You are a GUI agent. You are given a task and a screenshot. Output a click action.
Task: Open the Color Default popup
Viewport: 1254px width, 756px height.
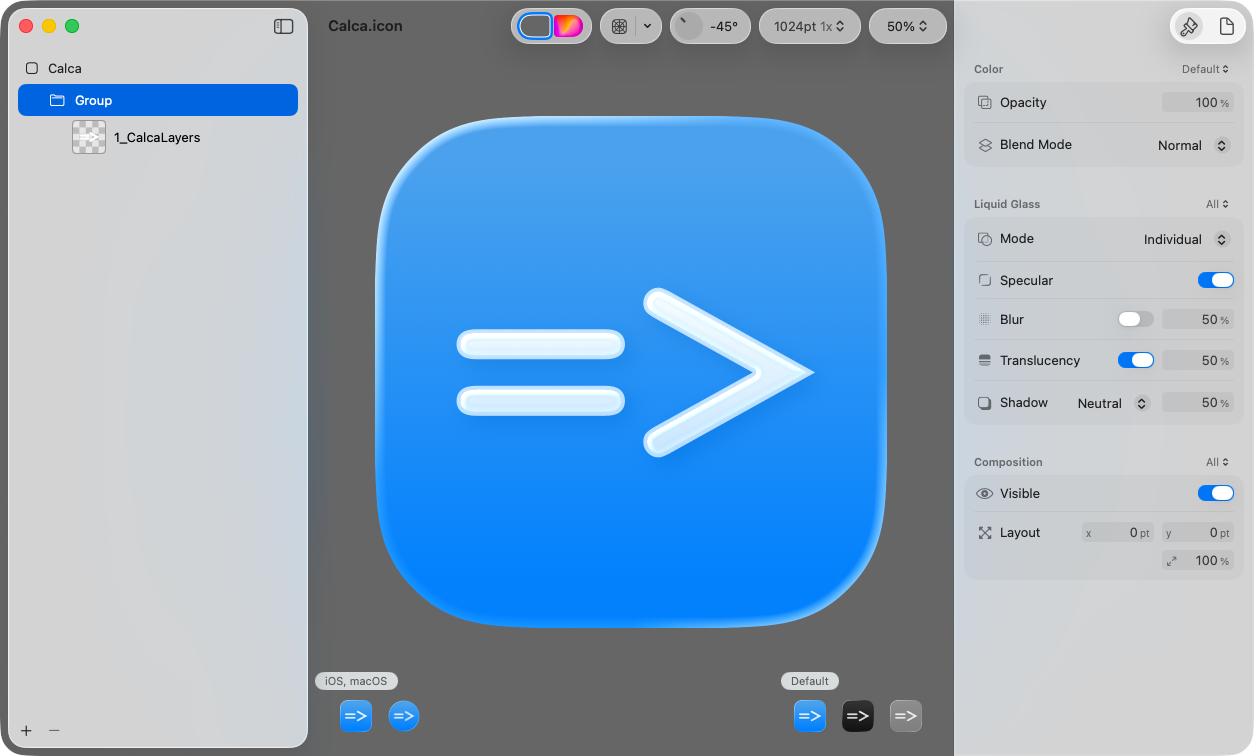coord(1206,69)
